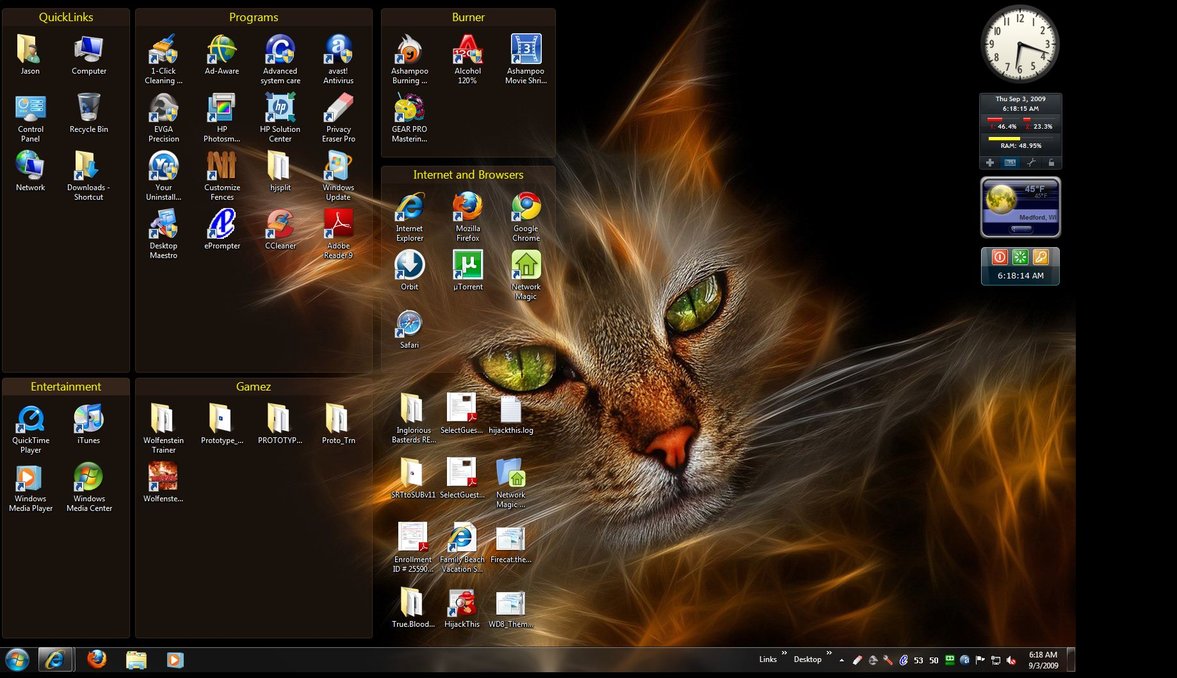The height and width of the screenshot is (678, 1177).
Task: Open the Safari browser shortcut
Action: point(409,324)
